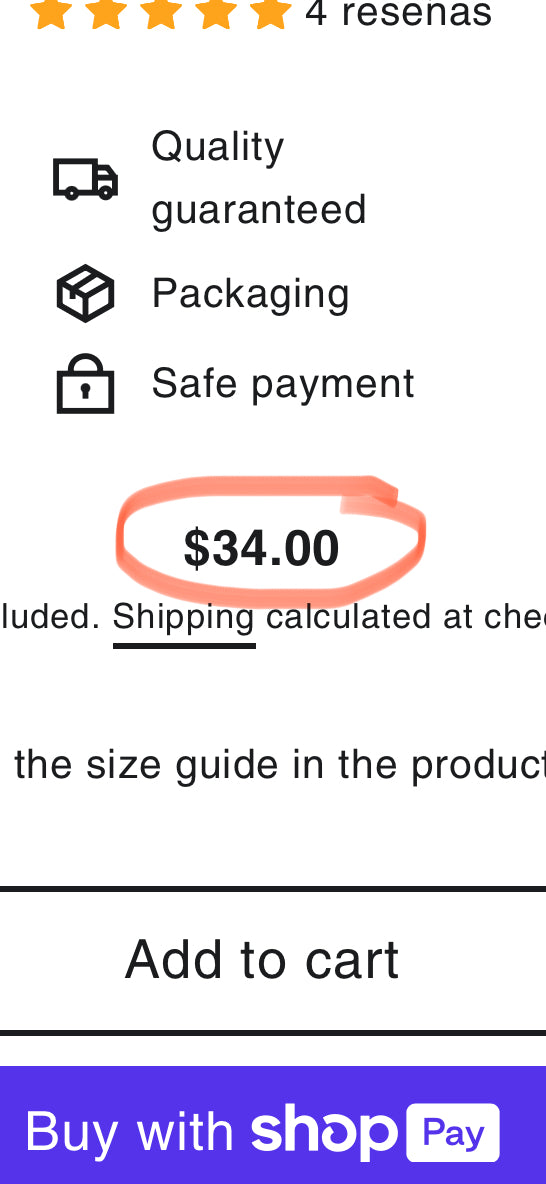Click the fifth star in the rating
This screenshot has height=1184, width=546.
271,14
